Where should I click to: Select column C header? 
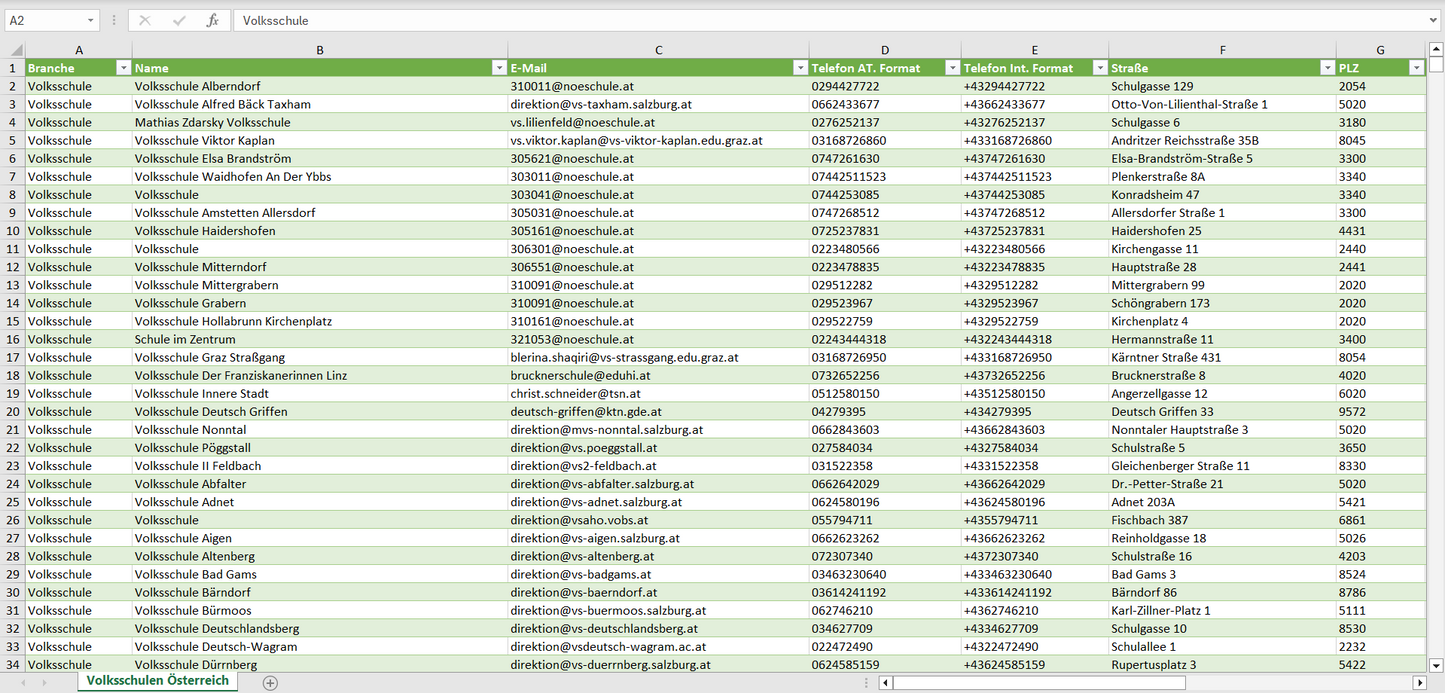click(658, 49)
